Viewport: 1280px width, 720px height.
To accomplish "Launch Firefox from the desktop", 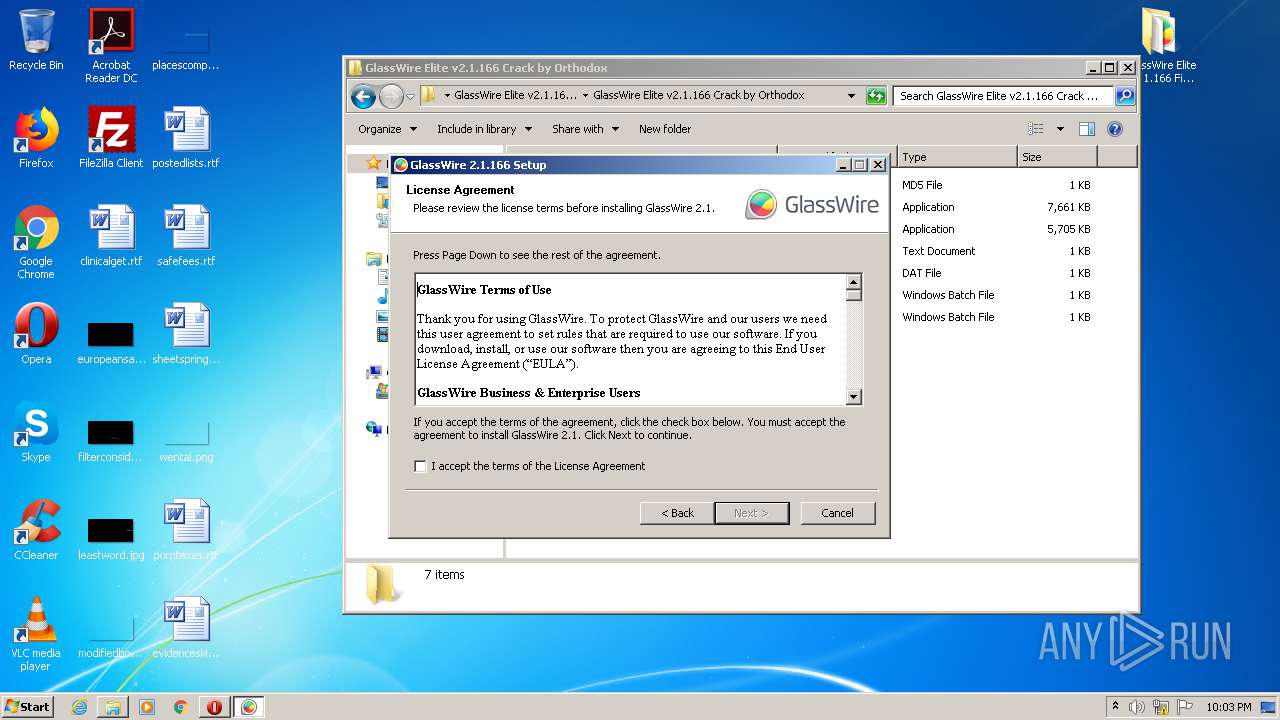I will [x=36, y=138].
